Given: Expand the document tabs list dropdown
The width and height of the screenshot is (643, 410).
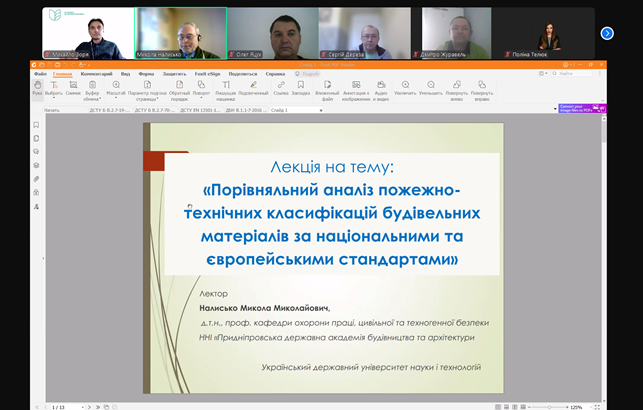Looking at the screenshot, I should coord(555,109).
